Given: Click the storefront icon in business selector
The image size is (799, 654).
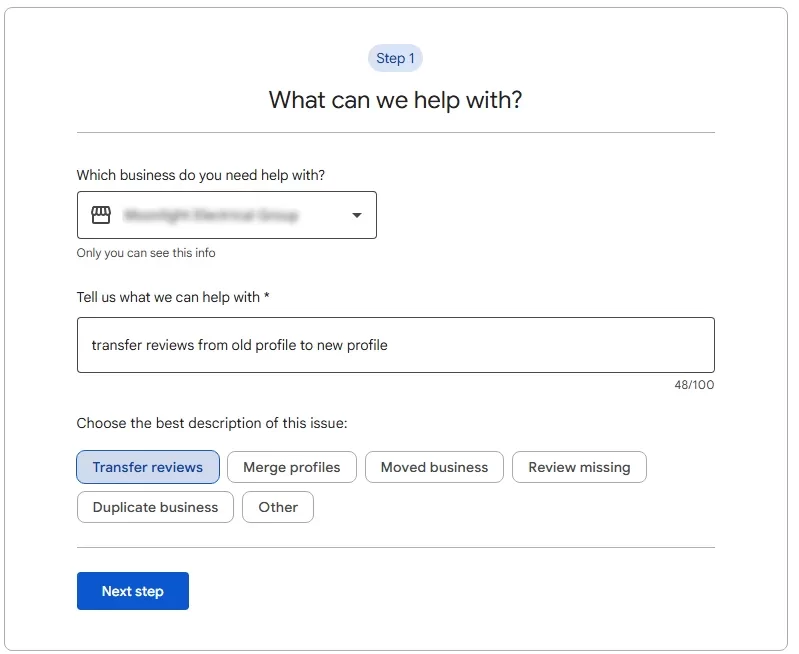Looking at the screenshot, I should click(101, 215).
